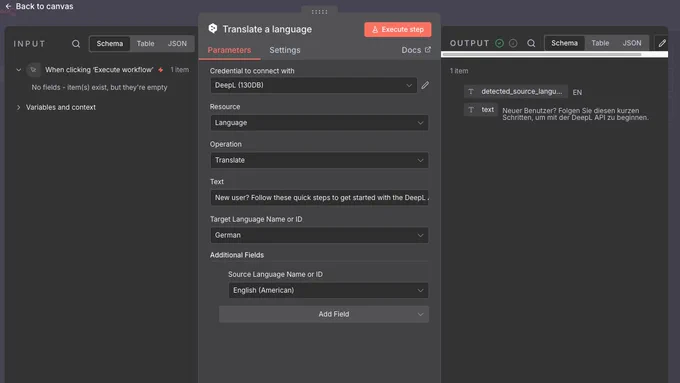
Task: Select the Table view in the OUTPUT panel
Action: (600, 43)
